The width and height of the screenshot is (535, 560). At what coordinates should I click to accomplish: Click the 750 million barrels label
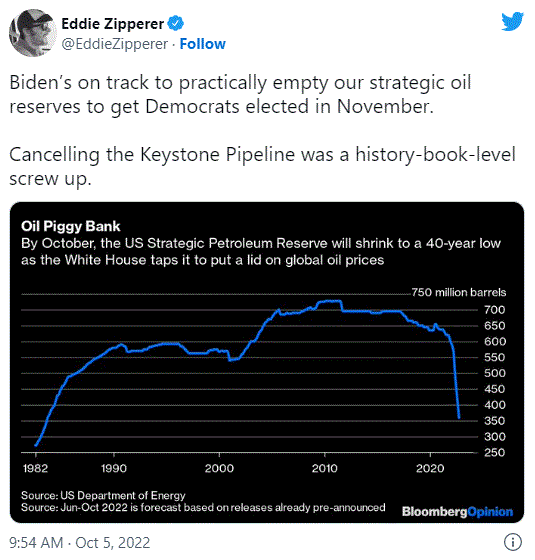(x=459, y=292)
